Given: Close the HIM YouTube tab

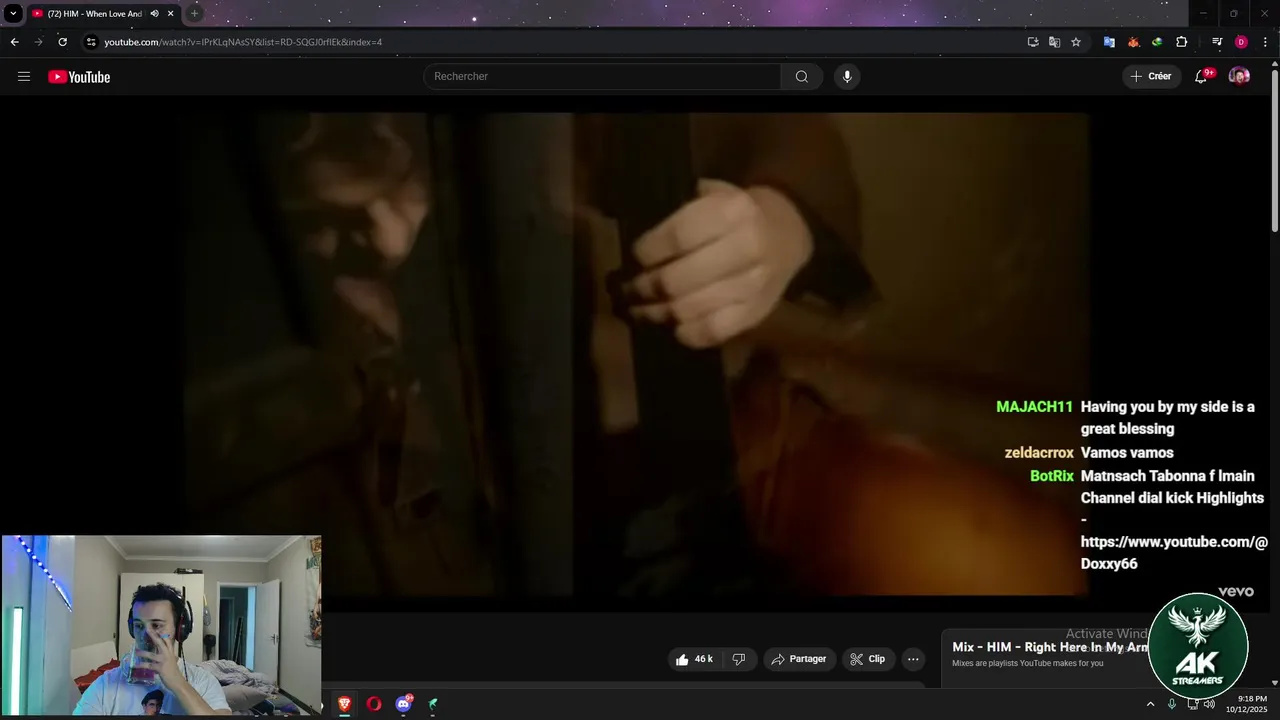Looking at the screenshot, I should (x=171, y=14).
